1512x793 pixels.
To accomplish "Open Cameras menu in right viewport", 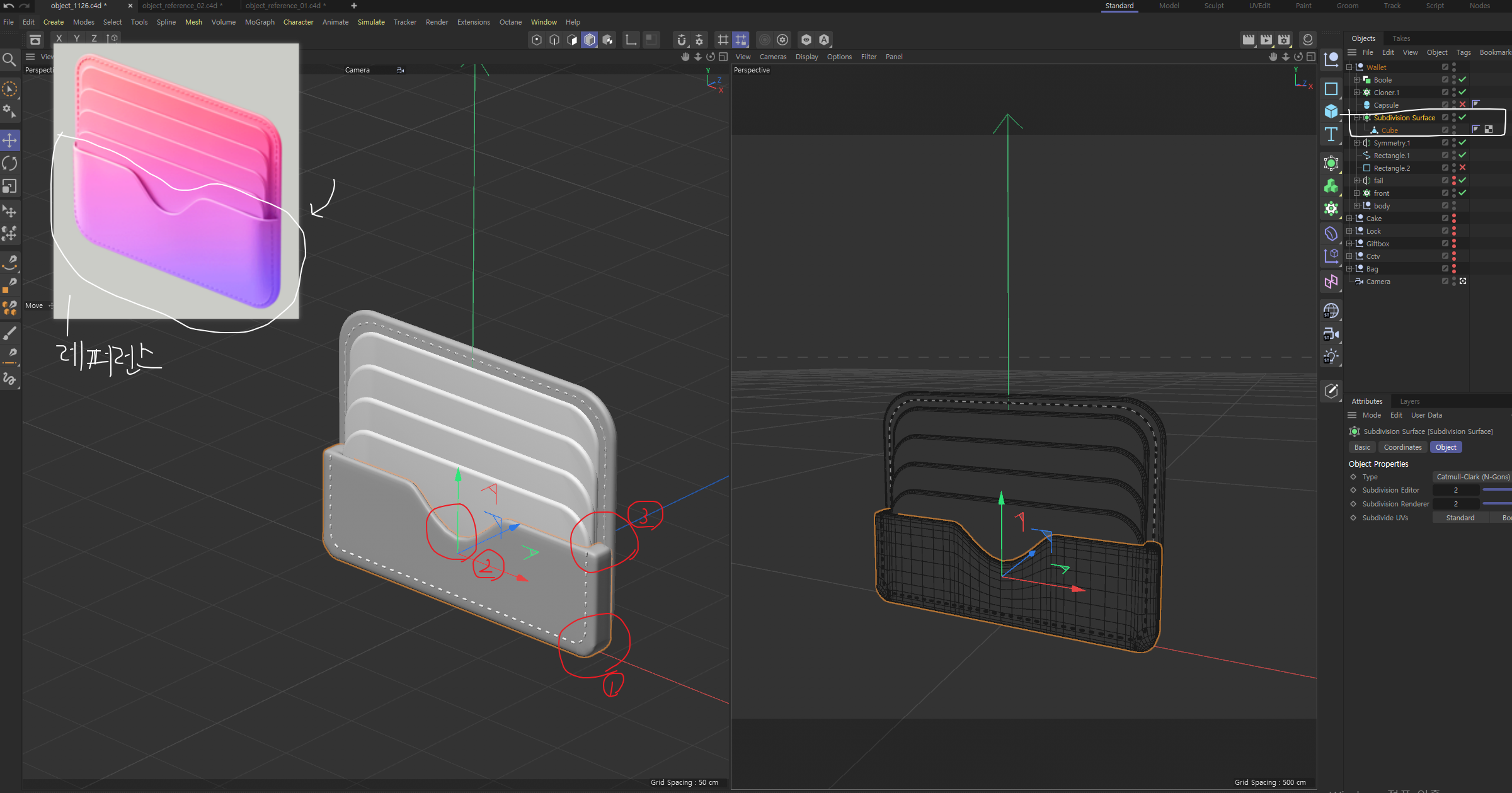I will 773,57.
